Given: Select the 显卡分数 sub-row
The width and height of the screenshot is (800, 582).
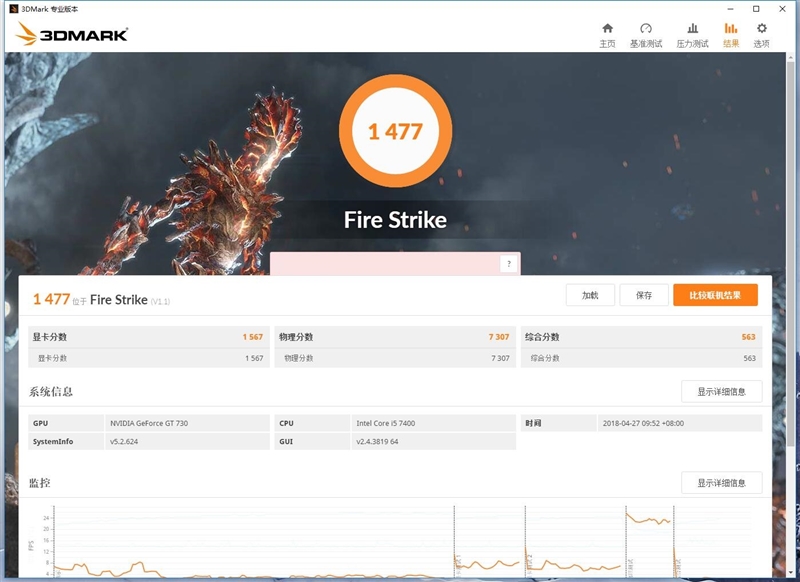Looking at the screenshot, I should [x=148, y=358].
